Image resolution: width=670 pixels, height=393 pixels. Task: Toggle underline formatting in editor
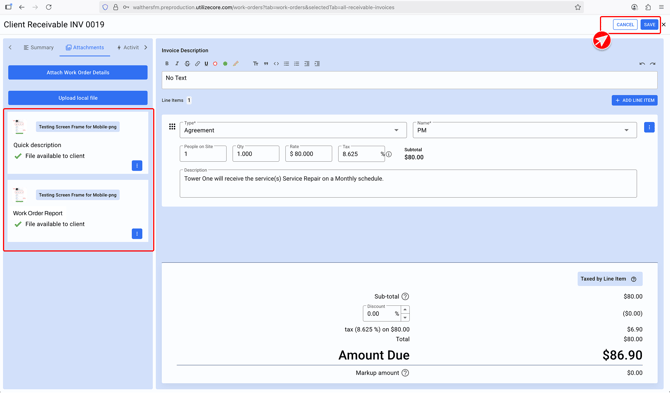click(x=206, y=64)
